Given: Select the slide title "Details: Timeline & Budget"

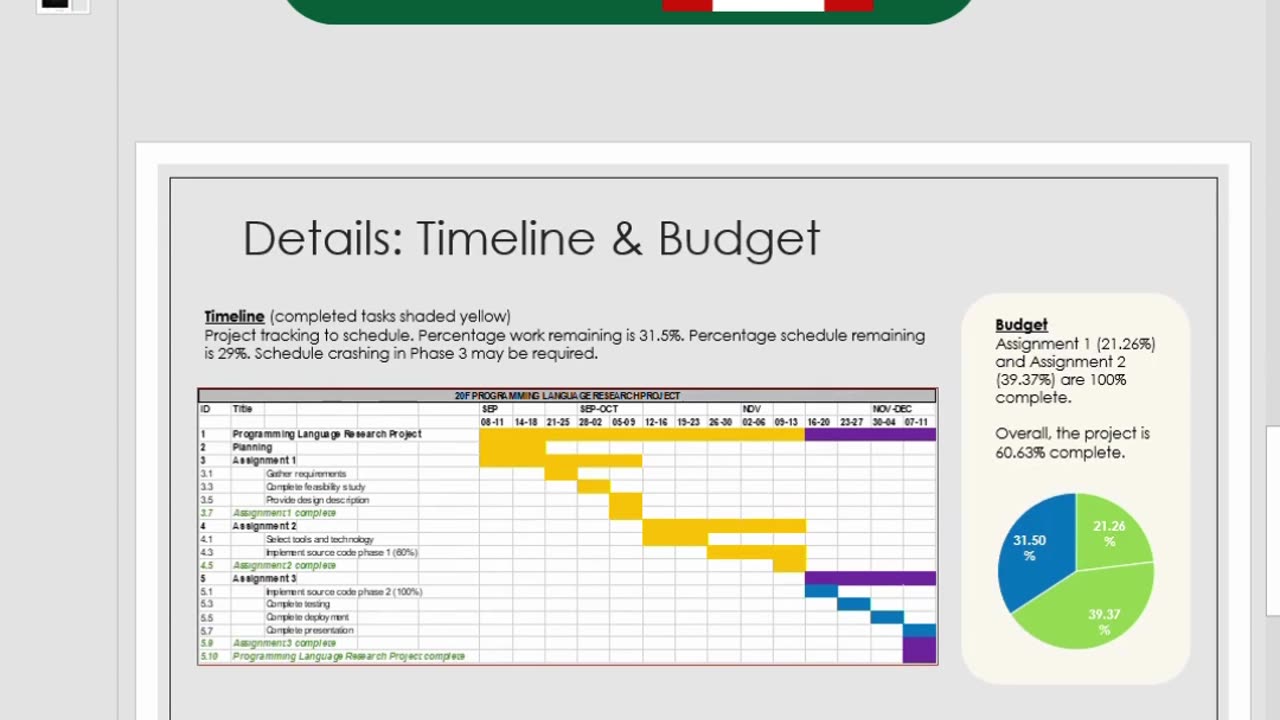Looking at the screenshot, I should coord(531,240).
